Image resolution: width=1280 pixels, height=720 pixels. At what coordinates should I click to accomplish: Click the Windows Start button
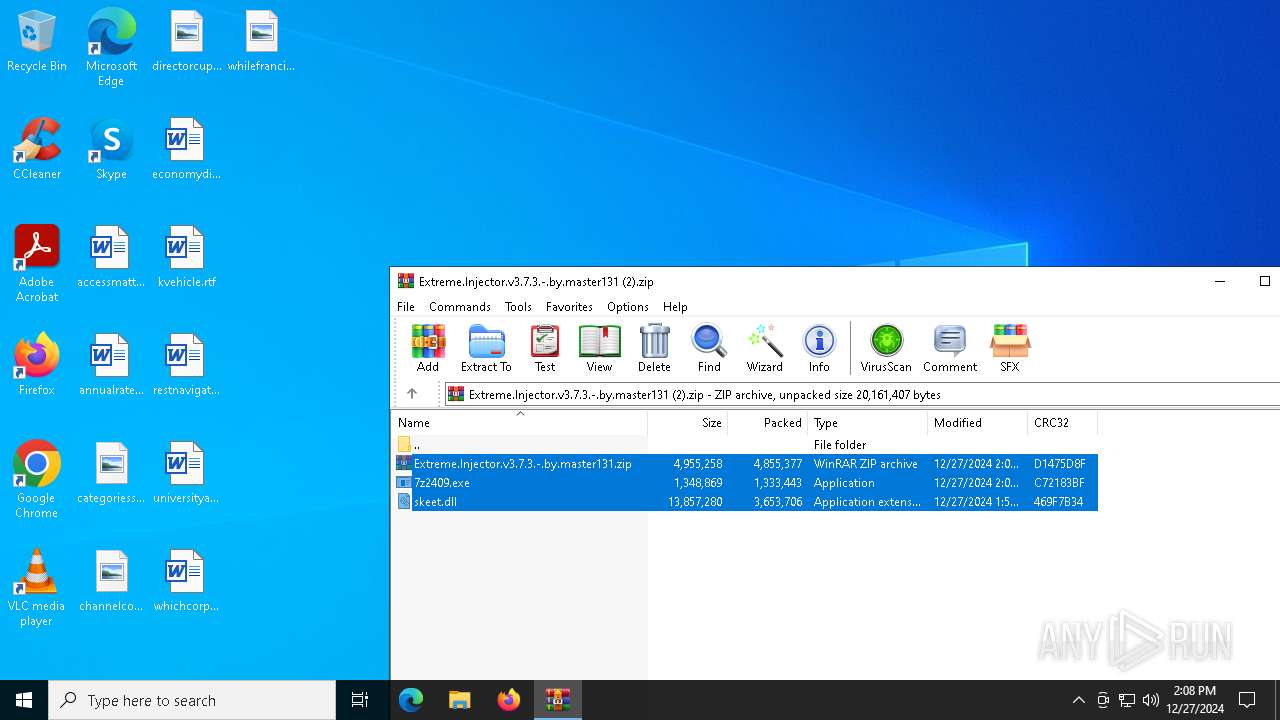[x=24, y=700]
